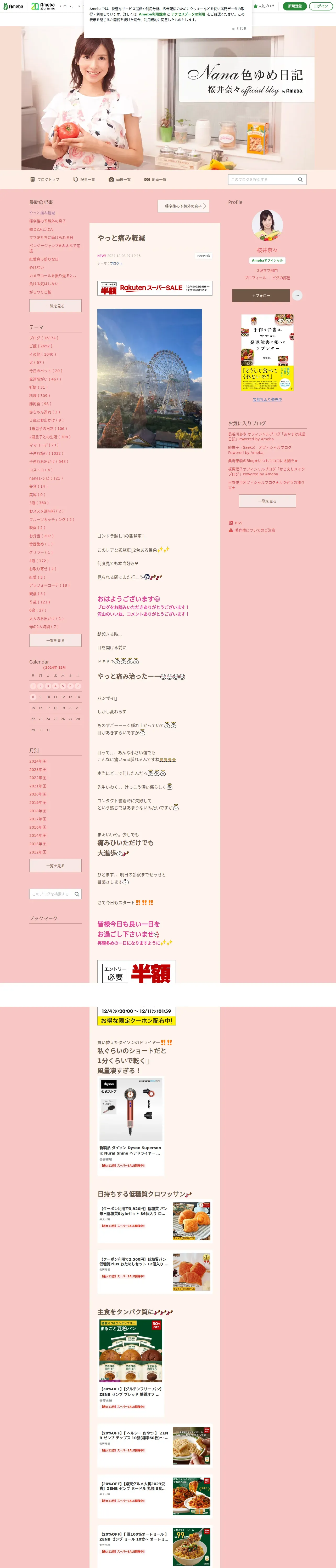Open the 桜井奈々 profile avatar
Image resolution: width=336 pixels, height=1568 pixels.
(x=267, y=226)
